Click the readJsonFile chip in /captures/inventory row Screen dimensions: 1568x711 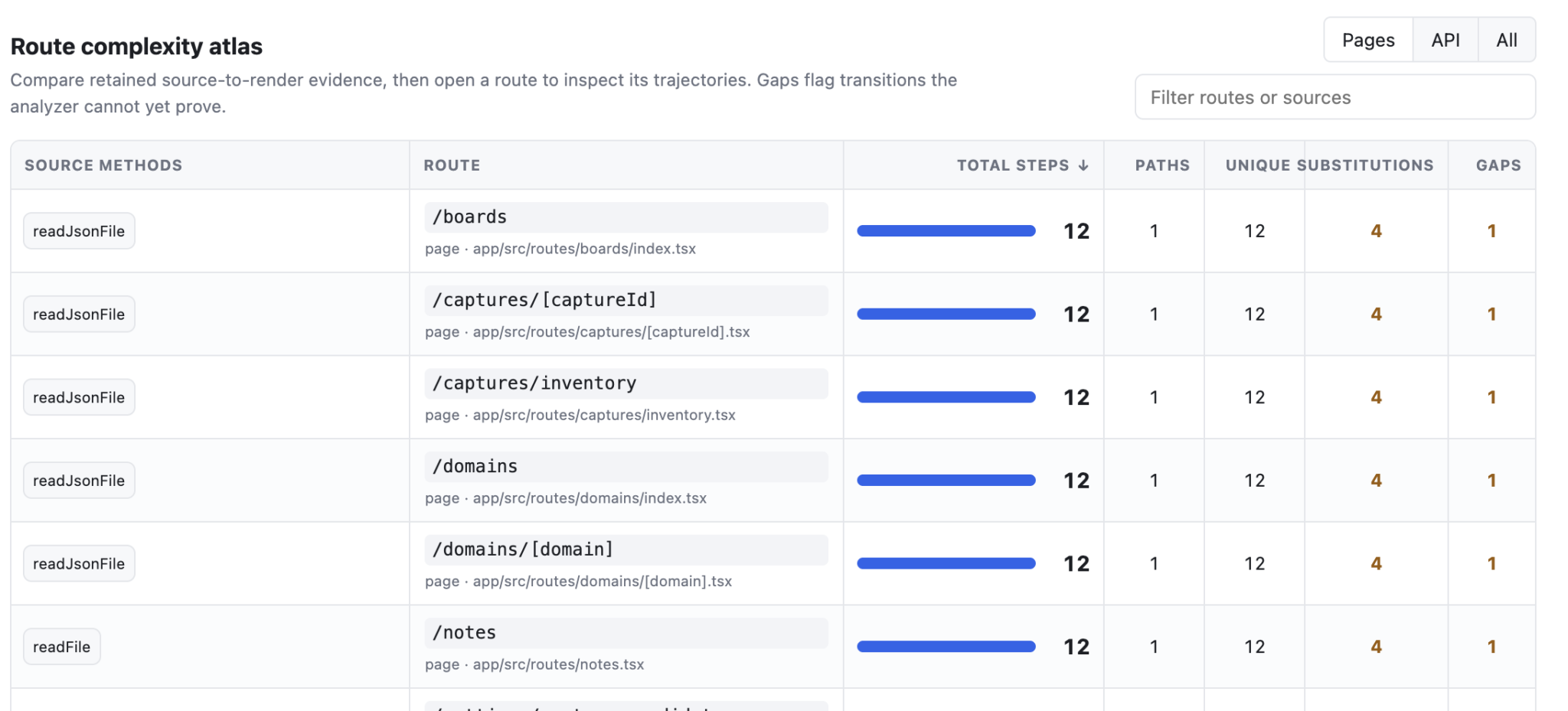[x=79, y=397]
